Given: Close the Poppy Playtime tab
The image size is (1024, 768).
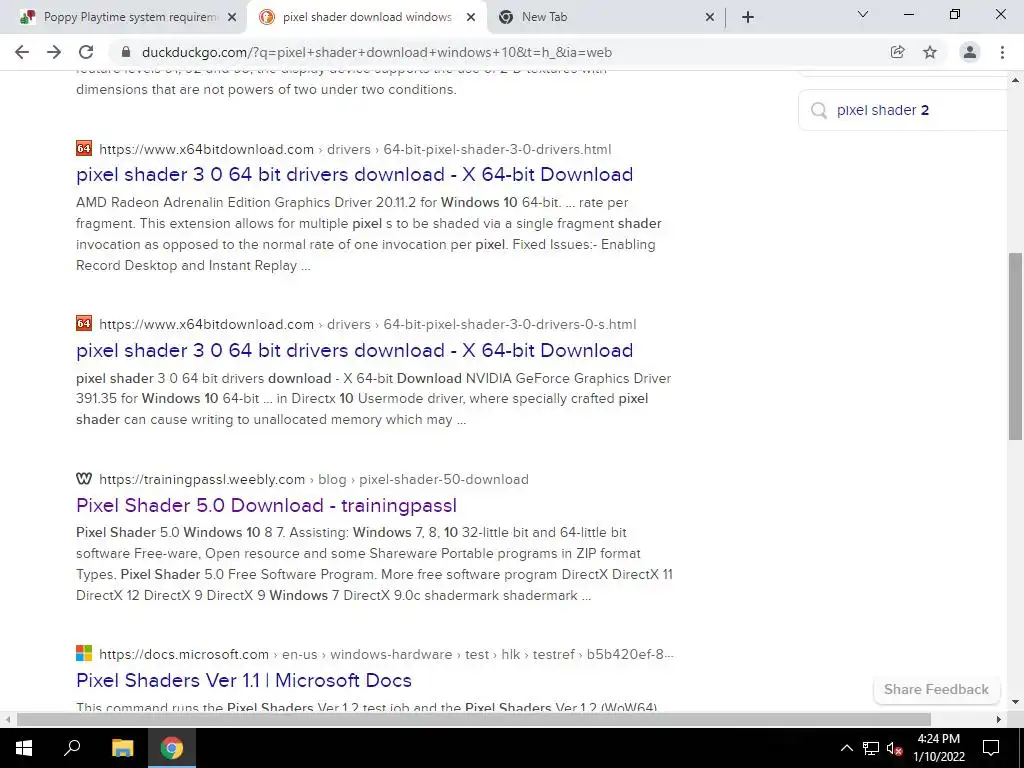Looking at the screenshot, I should pyautogui.click(x=232, y=18).
